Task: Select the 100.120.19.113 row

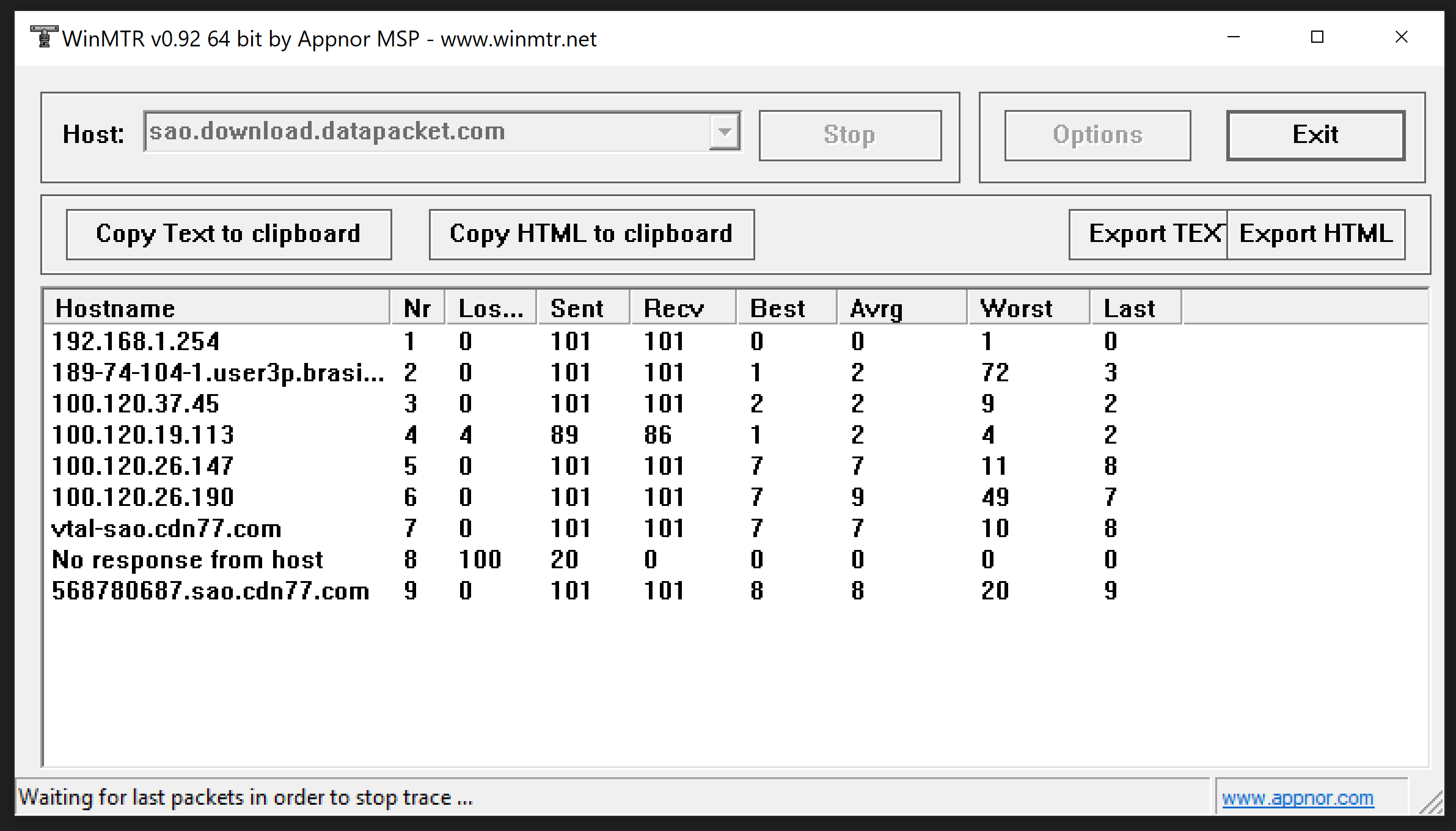Action: point(613,434)
